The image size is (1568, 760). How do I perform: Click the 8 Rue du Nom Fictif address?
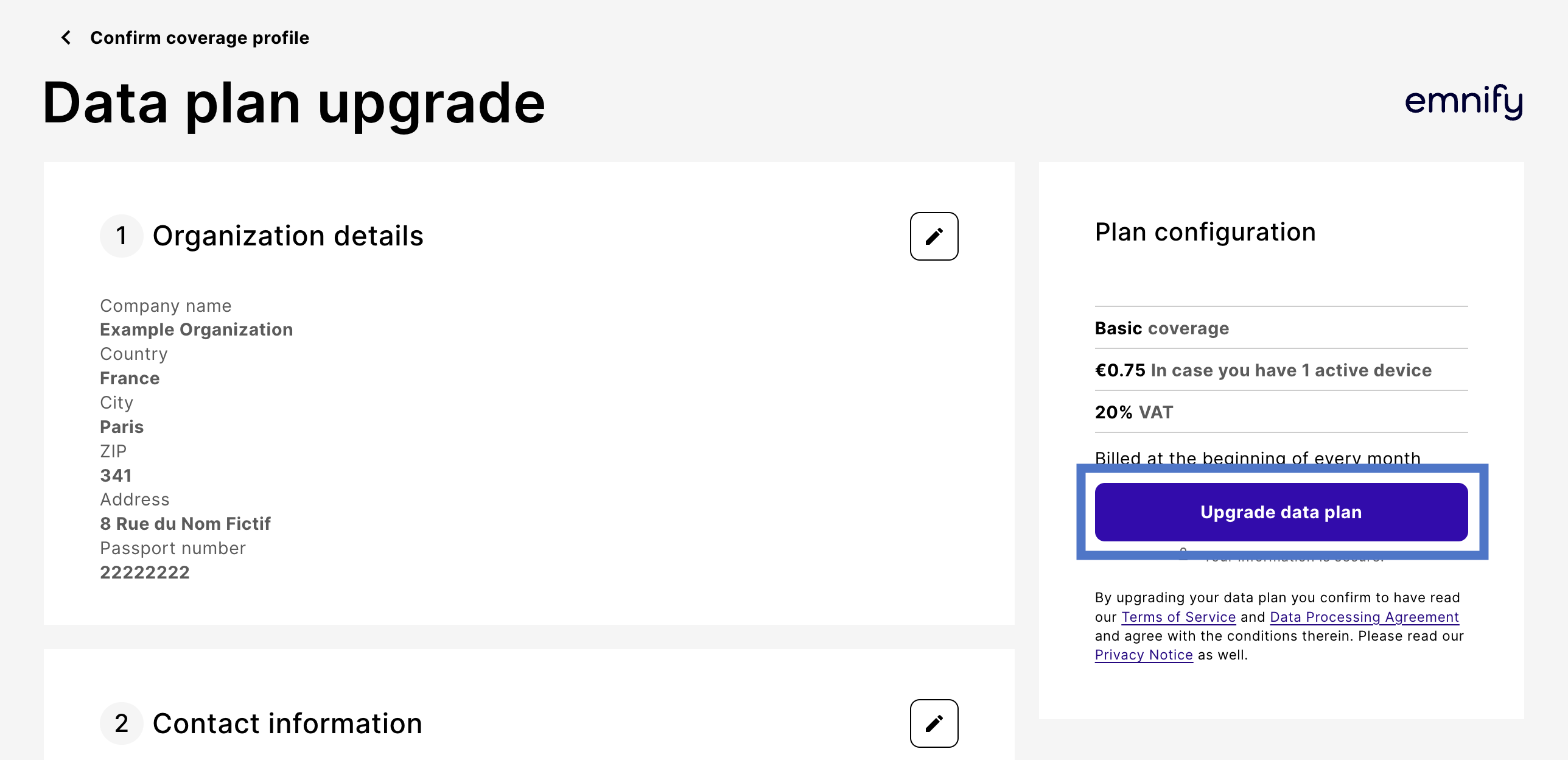(185, 524)
